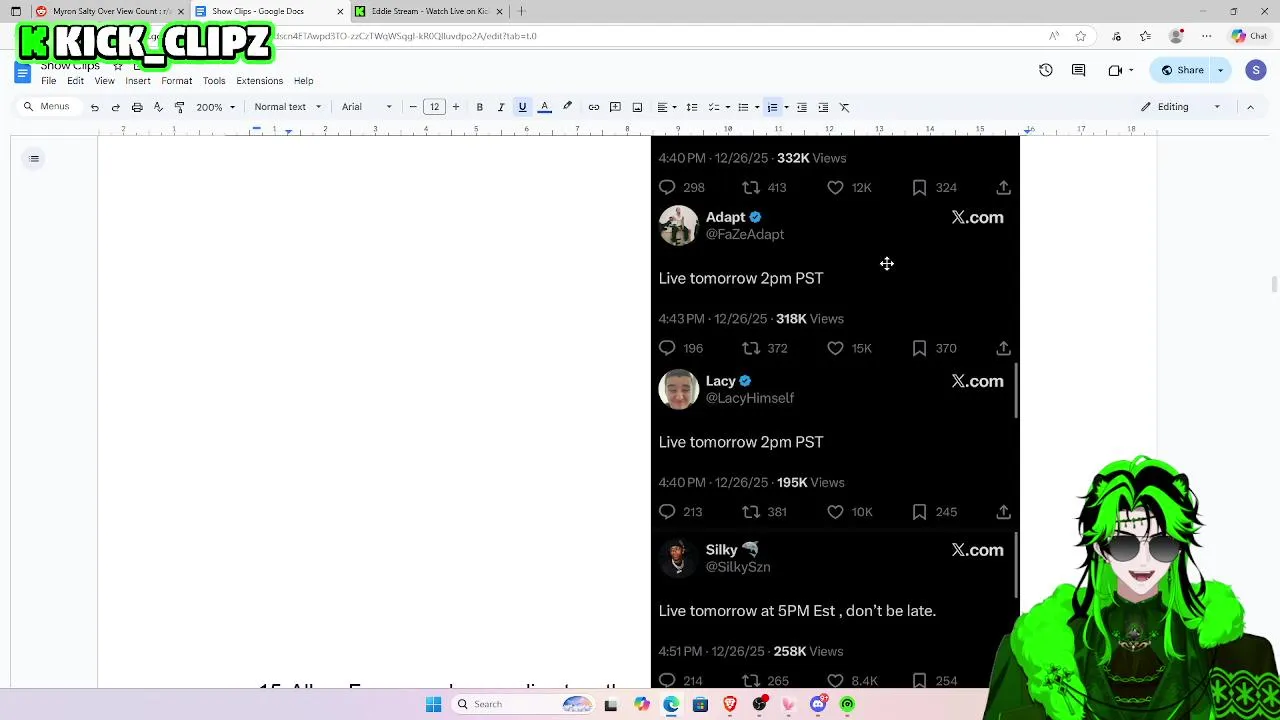Open Microsoft Store from taskbar
The image size is (1280, 720).
click(700, 704)
